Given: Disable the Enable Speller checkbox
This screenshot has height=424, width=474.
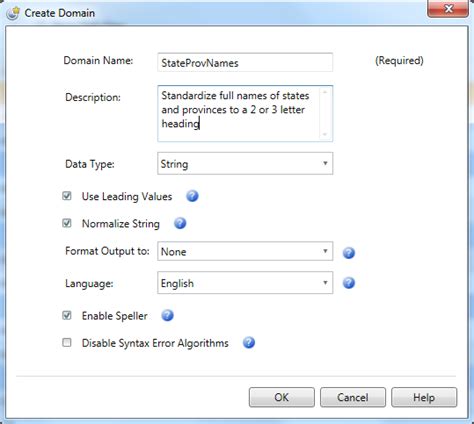Looking at the screenshot, I should click(x=67, y=315).
